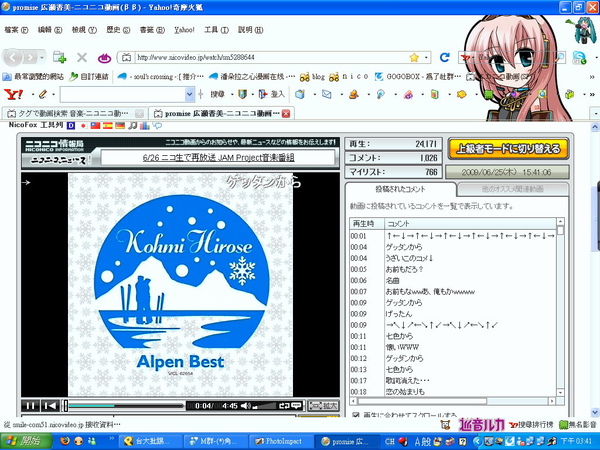Click the red Yahoo Y! toolbar logo
The width and height of the screenshot is (600, 450).
tap(14, 94)
